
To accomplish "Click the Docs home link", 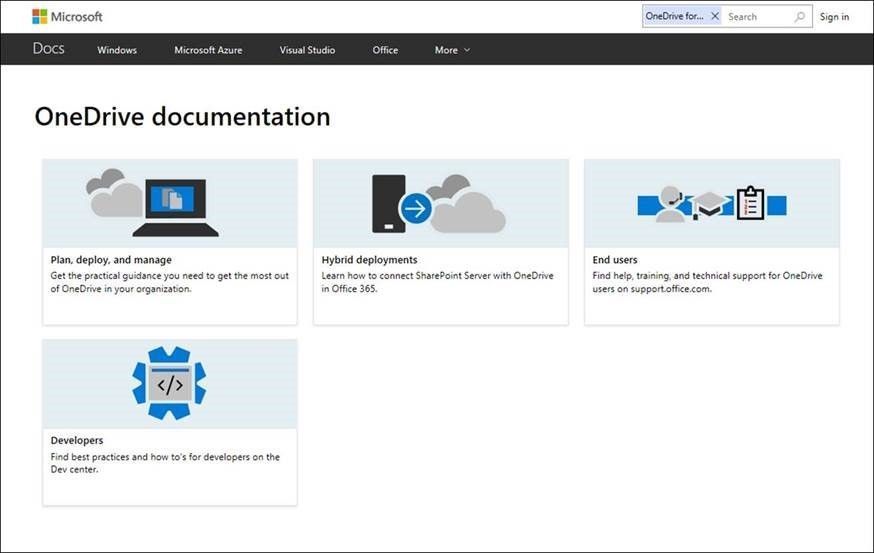I will [48, 49].
